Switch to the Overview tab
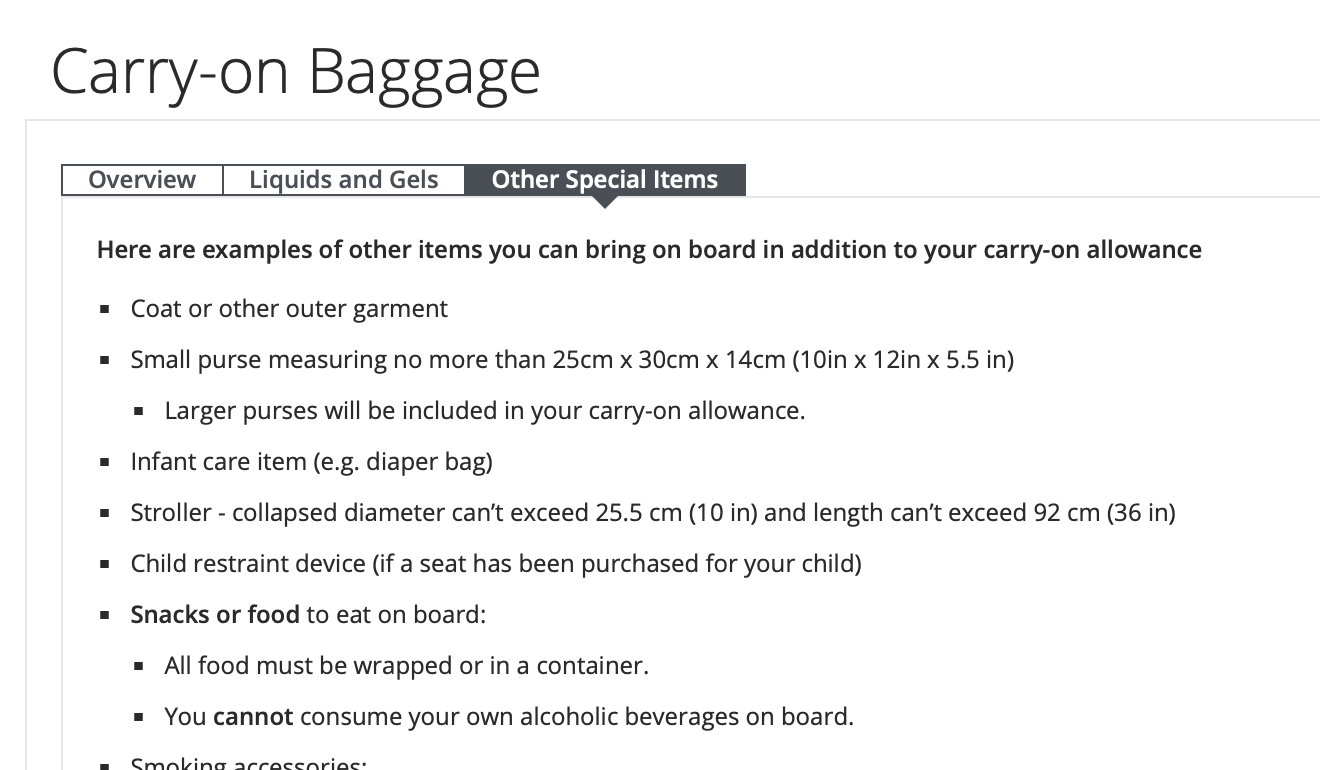Screen dimensions: 1320x770 (x=142, y=180)
